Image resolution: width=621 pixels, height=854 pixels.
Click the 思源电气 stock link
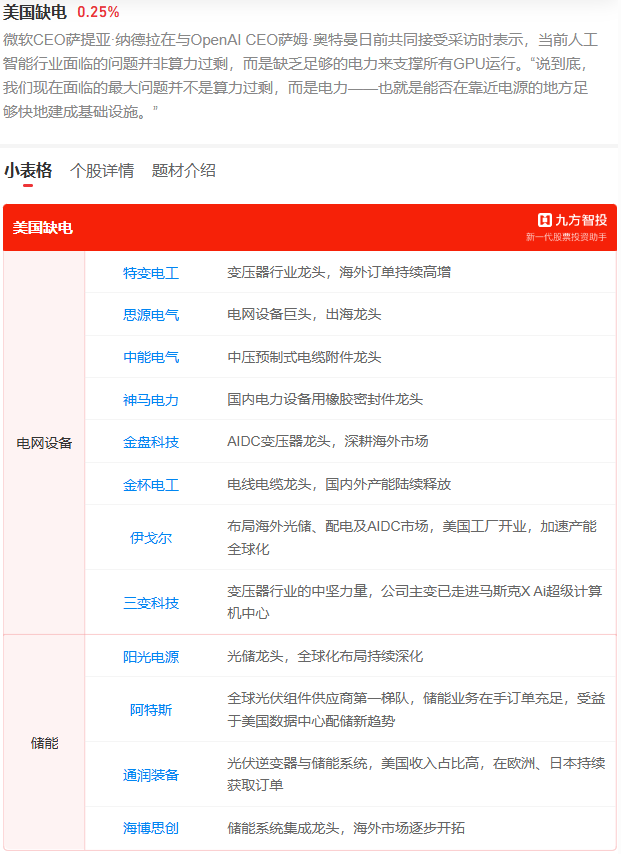(151, 315)
